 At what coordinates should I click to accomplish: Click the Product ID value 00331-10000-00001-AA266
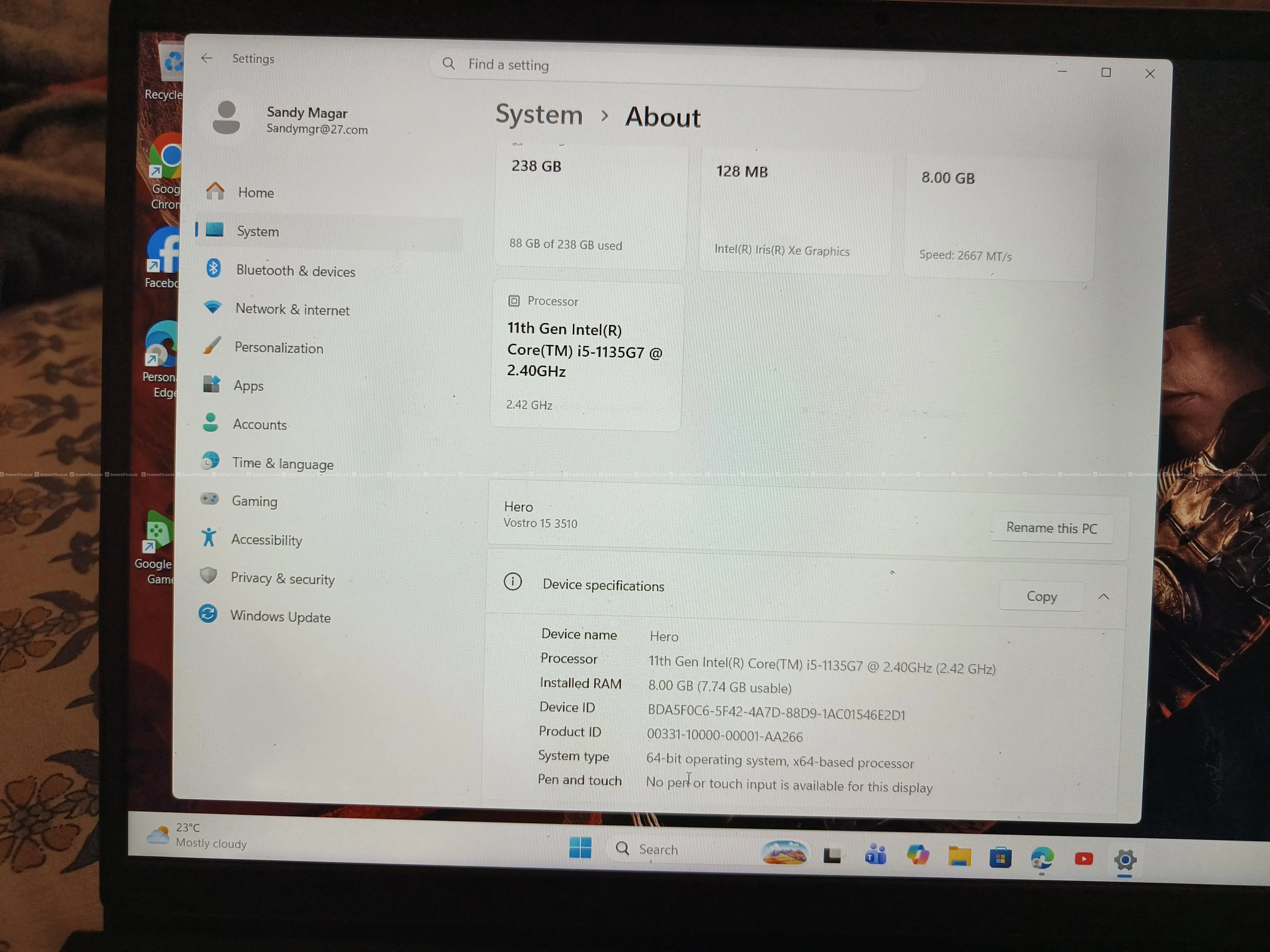[725, 736]
